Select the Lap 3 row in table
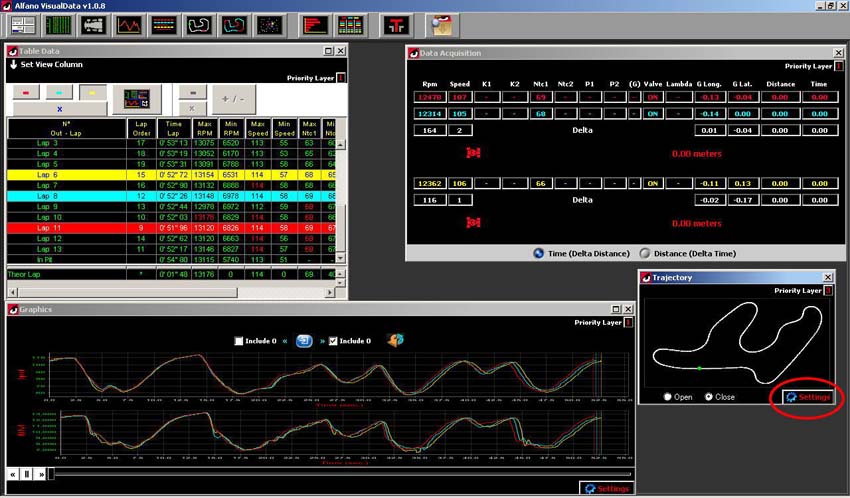 [x=171, y=143]
